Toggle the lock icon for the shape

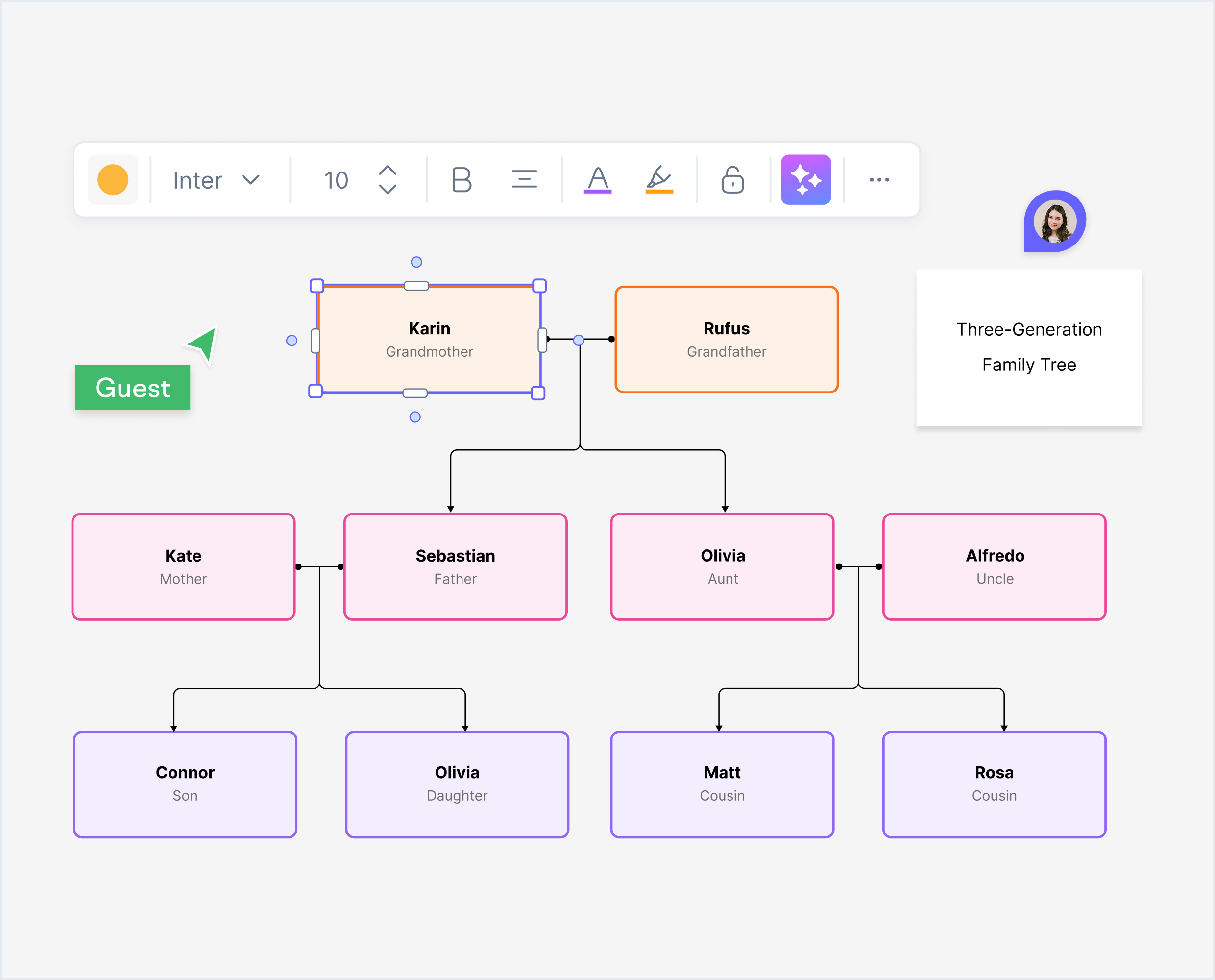[x=732, y=179]
